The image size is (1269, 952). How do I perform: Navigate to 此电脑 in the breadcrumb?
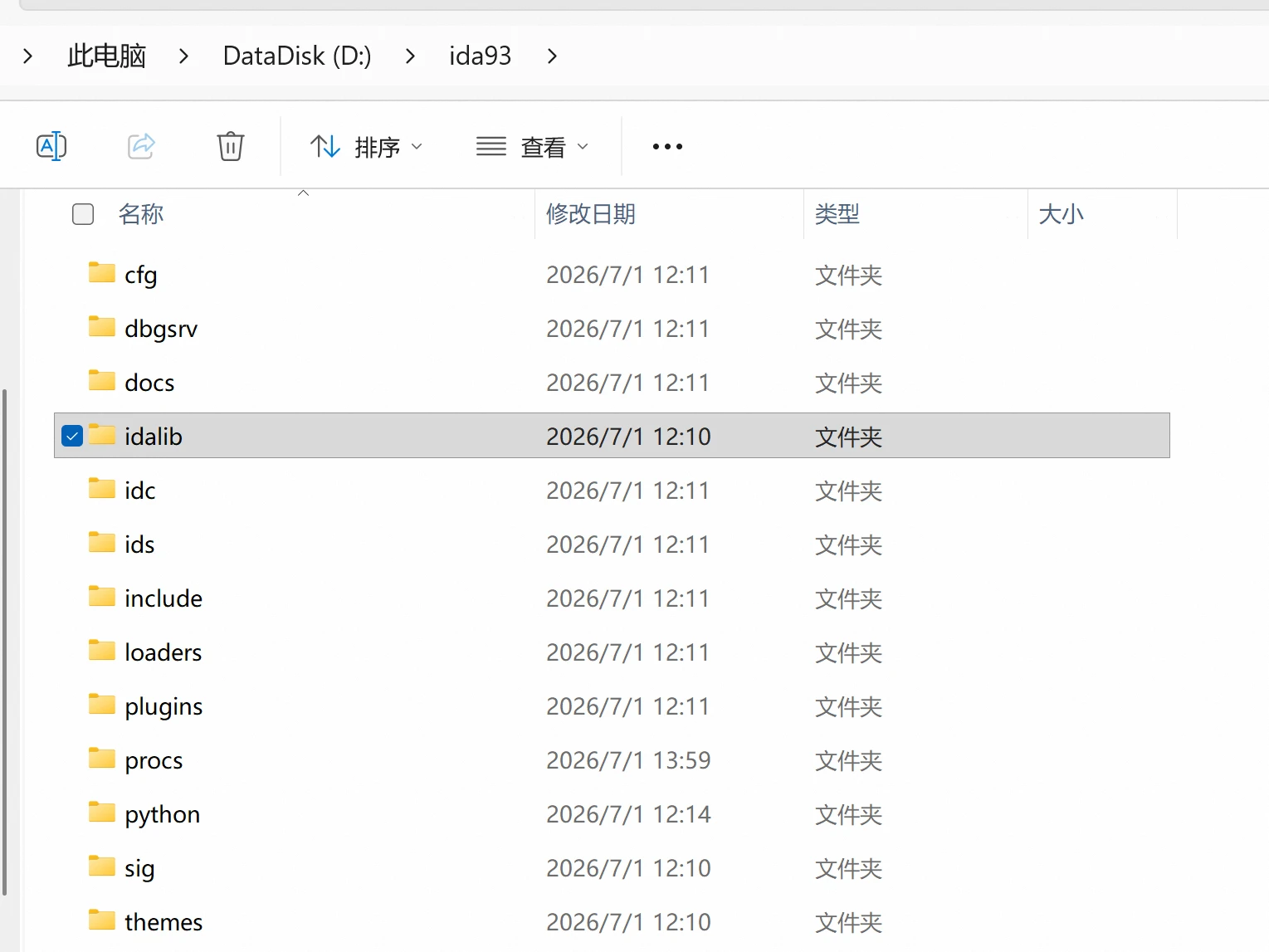pos(106,56)
